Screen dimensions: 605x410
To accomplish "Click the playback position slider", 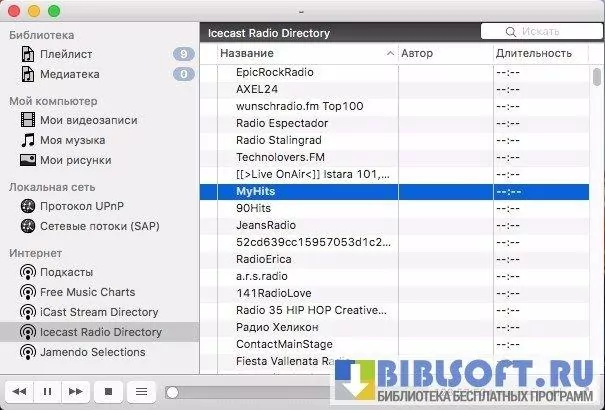I will coord(250,392).
